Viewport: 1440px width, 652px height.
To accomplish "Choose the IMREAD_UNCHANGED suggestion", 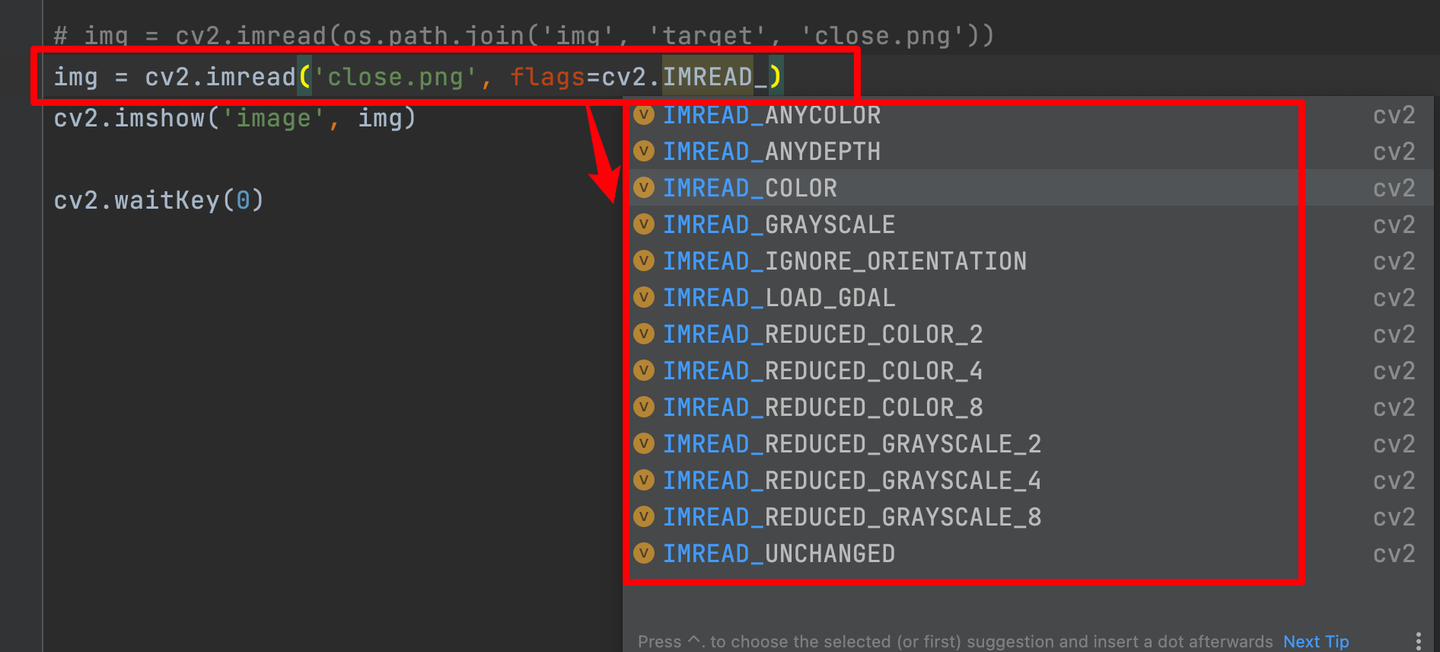I will pos(779,554).
